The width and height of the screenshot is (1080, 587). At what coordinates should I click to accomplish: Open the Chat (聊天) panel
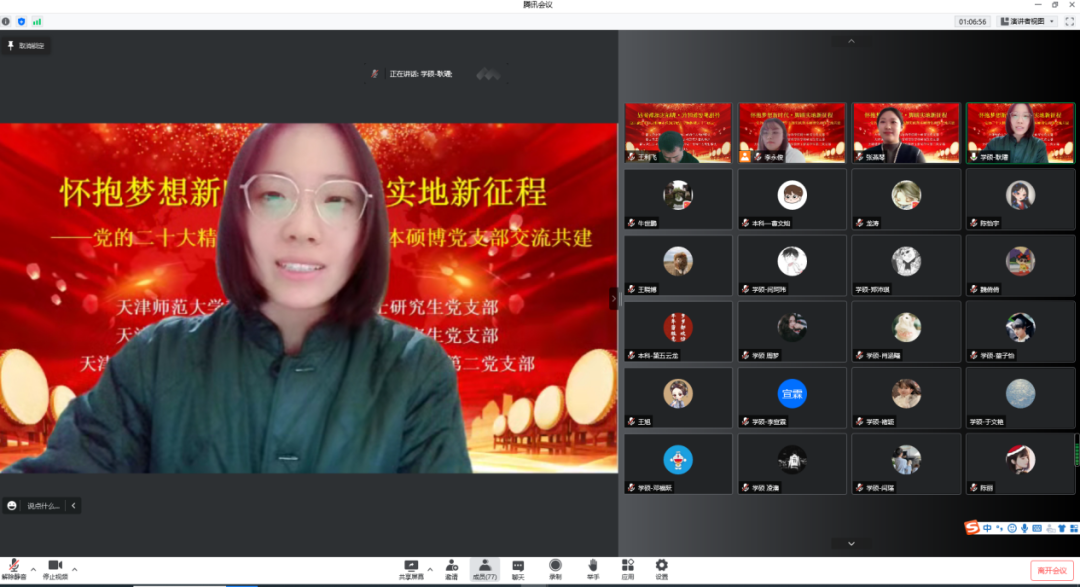518,567
